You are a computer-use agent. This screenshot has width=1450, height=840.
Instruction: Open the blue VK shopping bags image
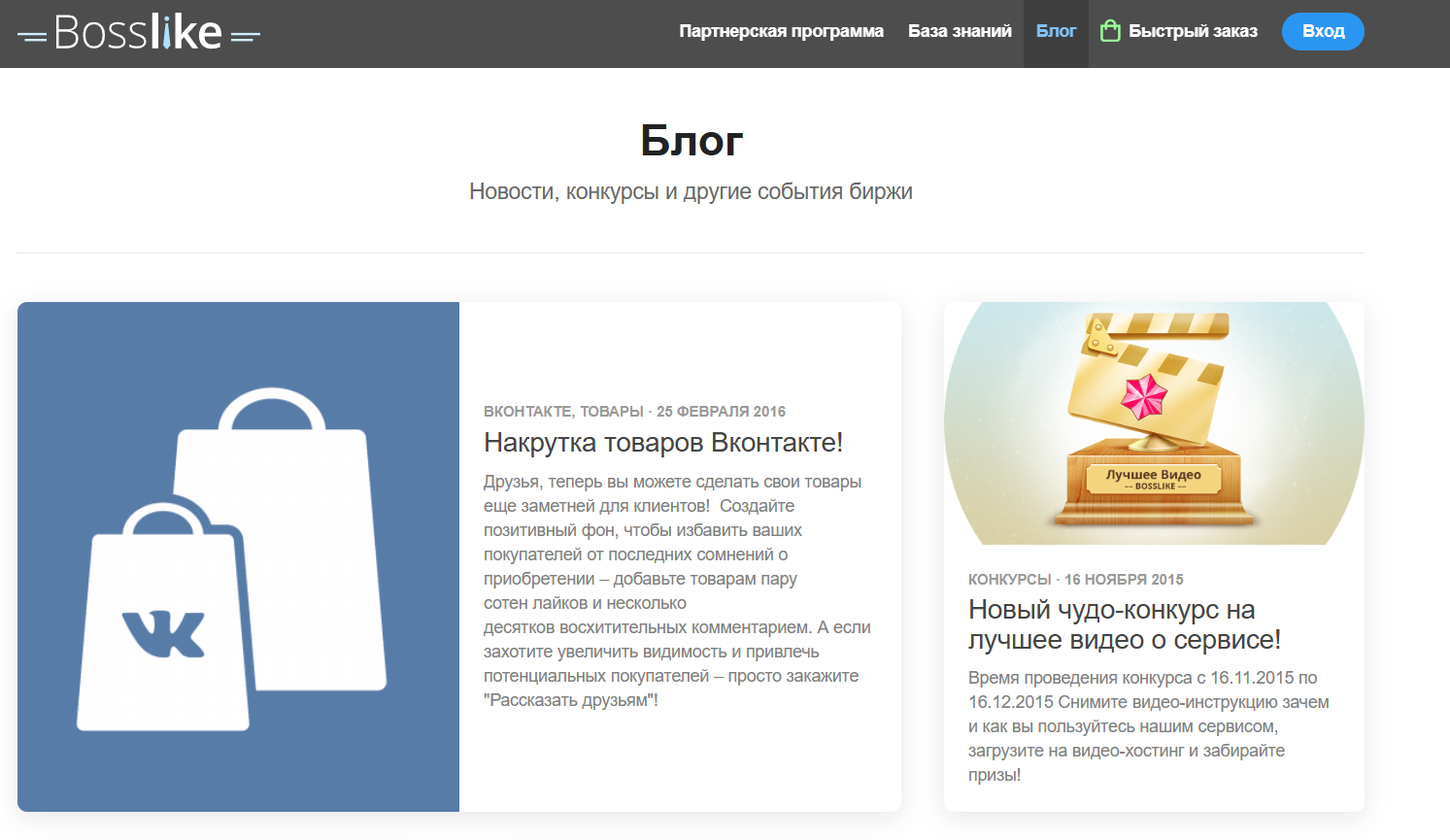click(x=238, y=556)
